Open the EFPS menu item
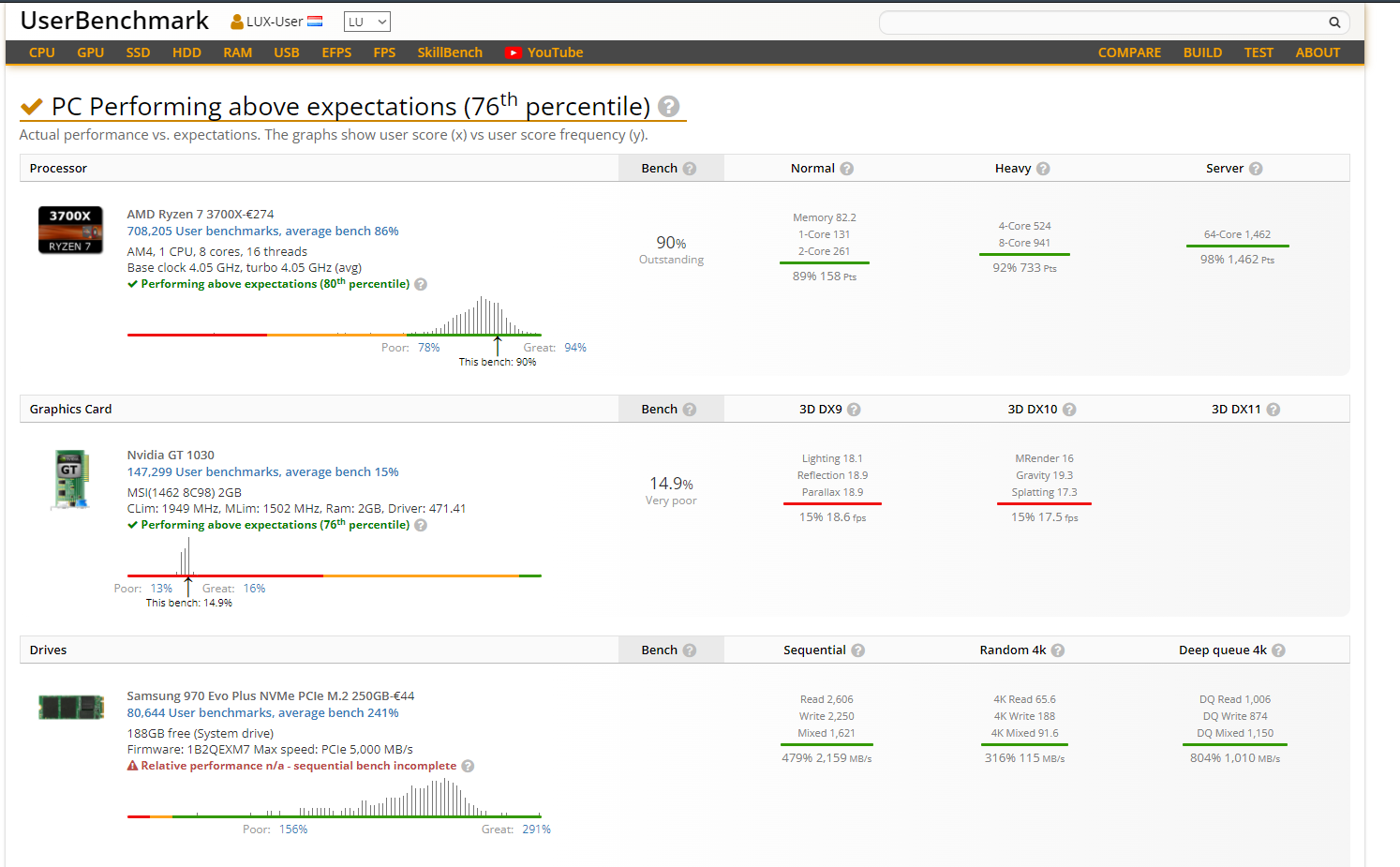1400x867 pixels. coord(336,52)
